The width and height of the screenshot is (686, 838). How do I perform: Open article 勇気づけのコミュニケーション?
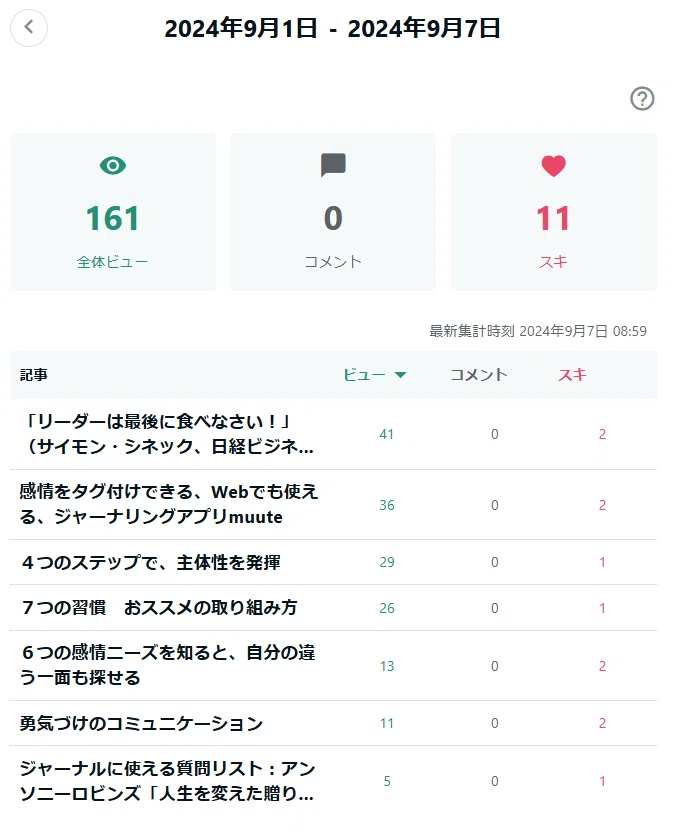(142, 723)
